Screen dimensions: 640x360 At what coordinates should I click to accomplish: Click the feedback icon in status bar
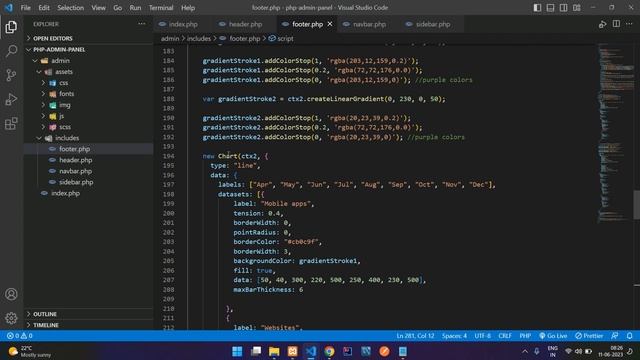(x=615, y=336)
